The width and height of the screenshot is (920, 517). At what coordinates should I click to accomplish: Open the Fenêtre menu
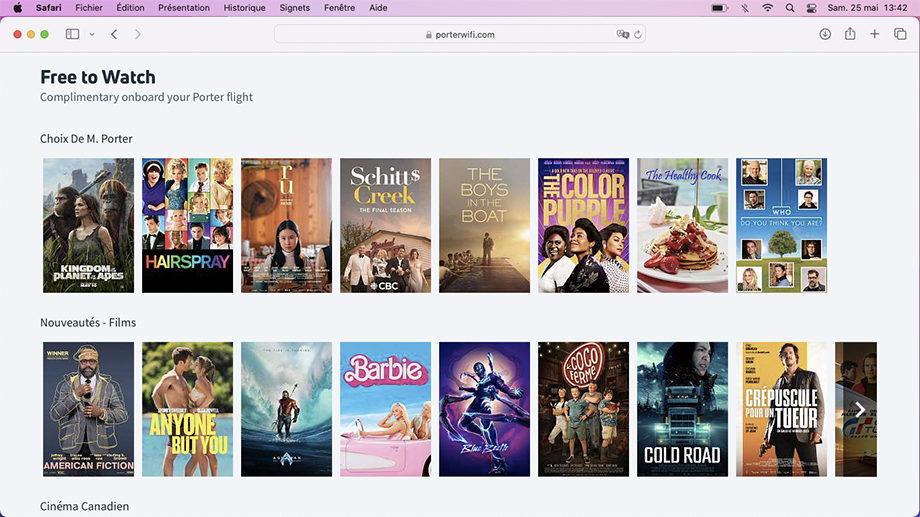coord(339,8)
